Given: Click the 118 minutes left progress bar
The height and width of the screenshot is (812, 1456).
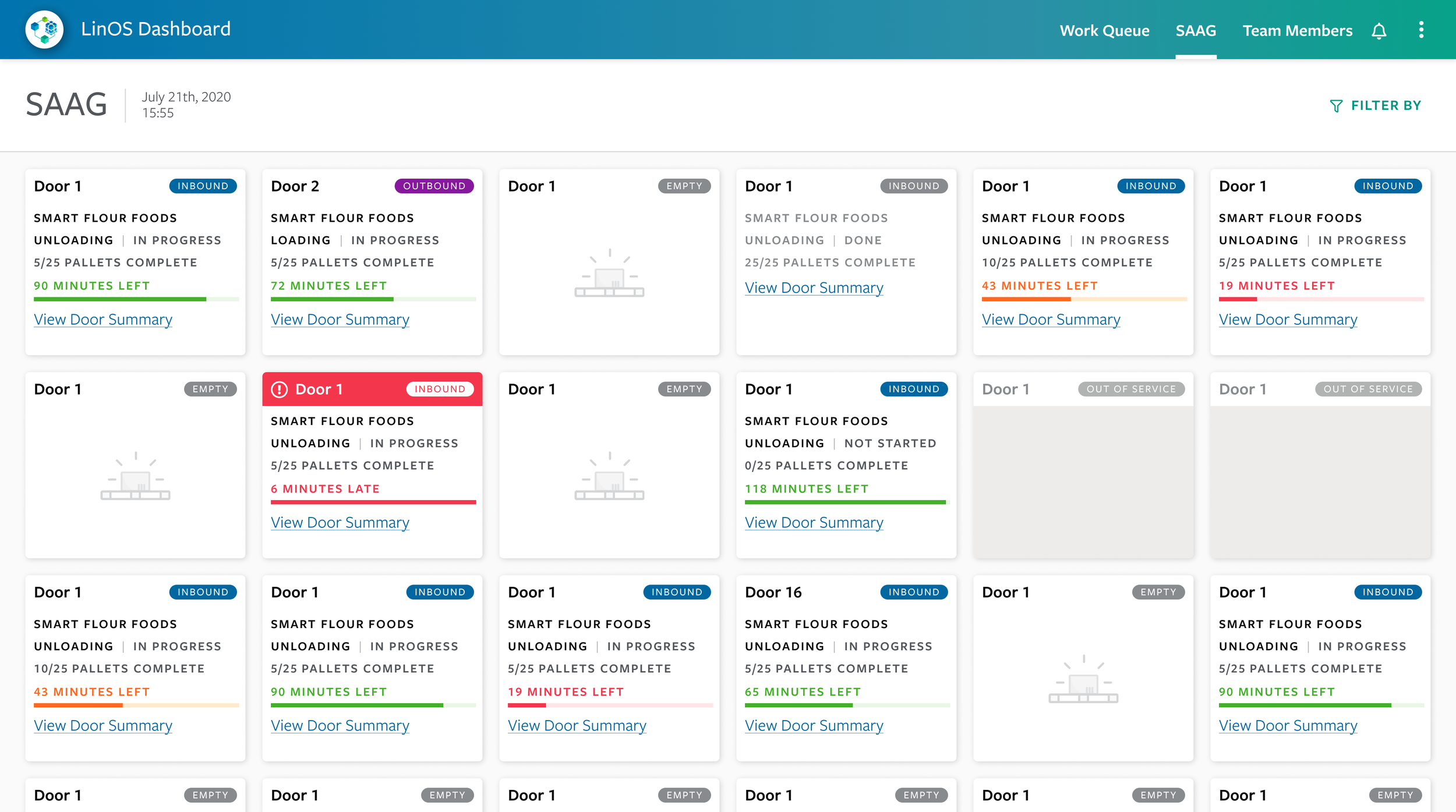Looking at the screenshot, I should [x=846, y=502].
